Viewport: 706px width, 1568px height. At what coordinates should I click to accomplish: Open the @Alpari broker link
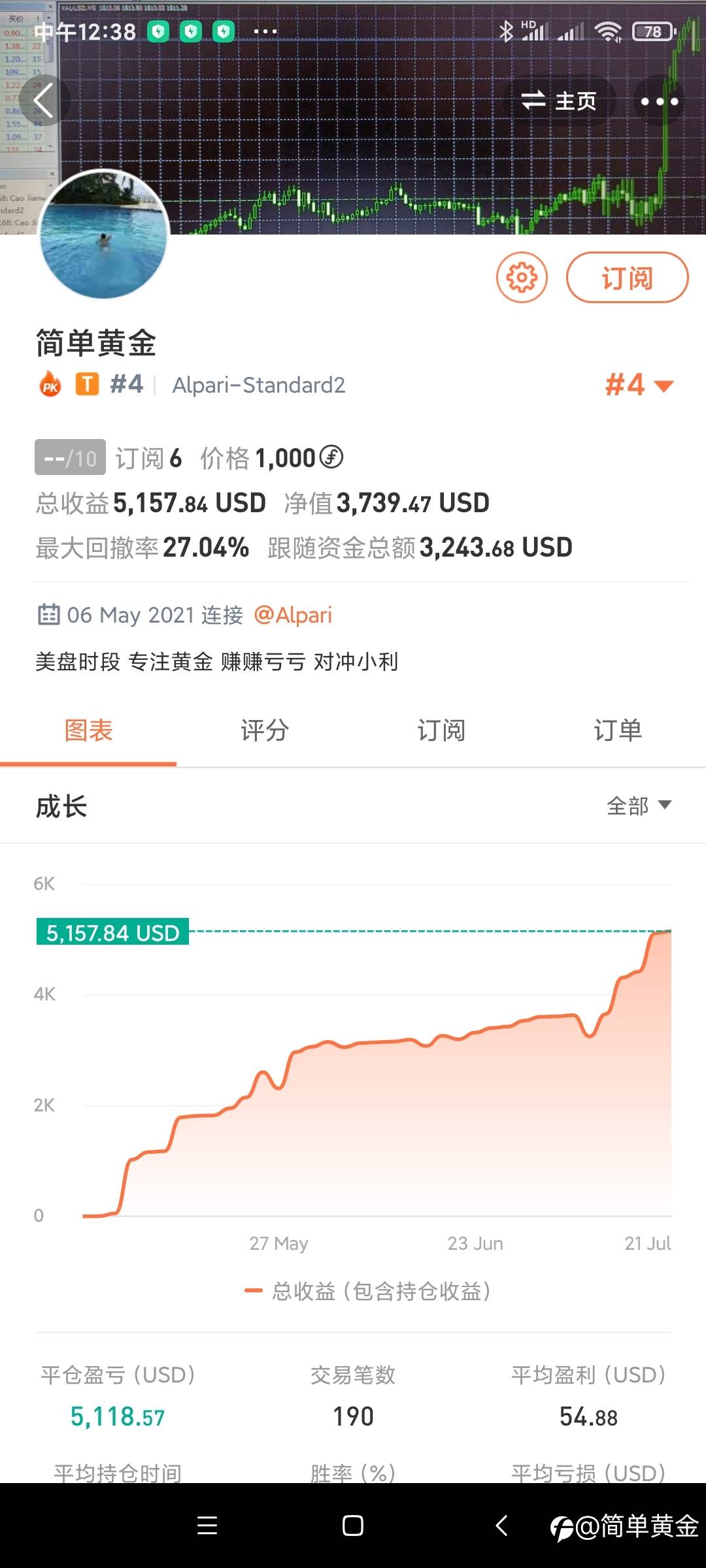click(293, 615)
